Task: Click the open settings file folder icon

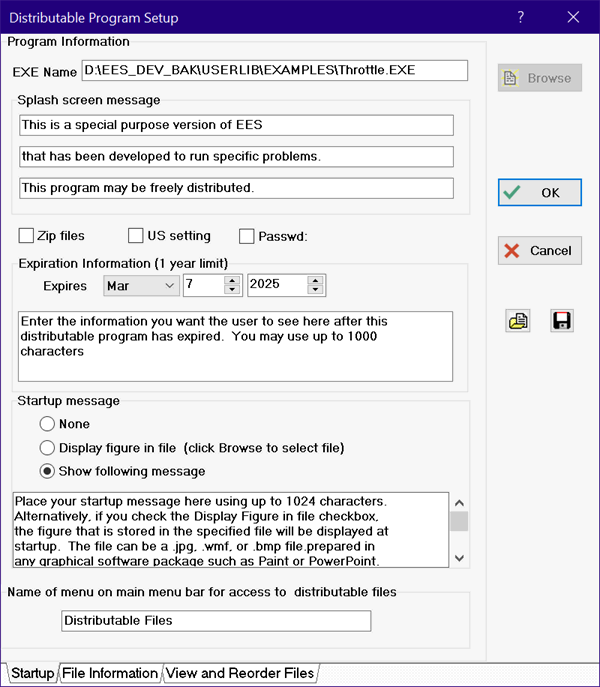Action: 519,321
